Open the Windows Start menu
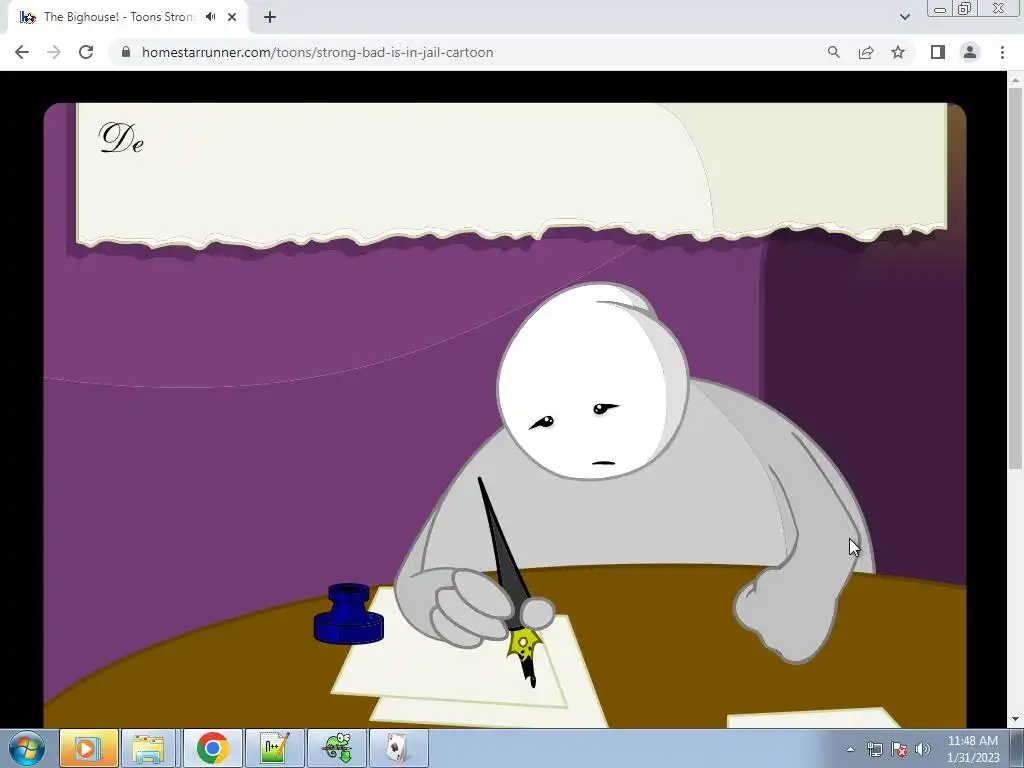Viewport: 1024px width, 768px height. coord(26,748)
